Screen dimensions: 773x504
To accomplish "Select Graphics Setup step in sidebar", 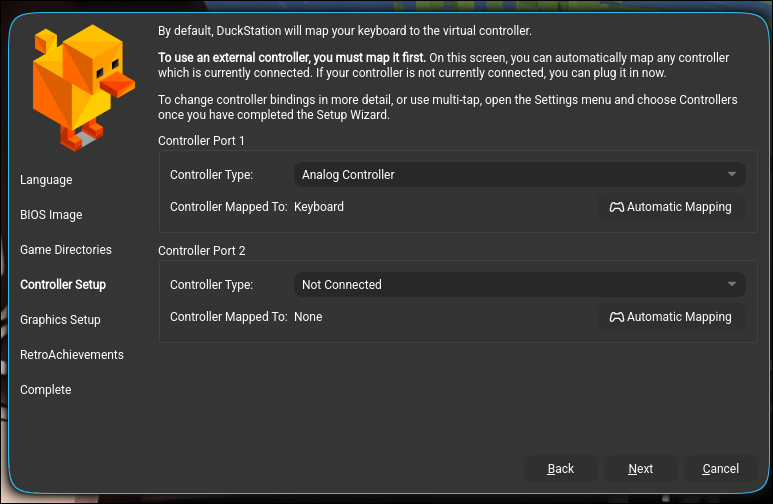I will click(x=60, y=320).
